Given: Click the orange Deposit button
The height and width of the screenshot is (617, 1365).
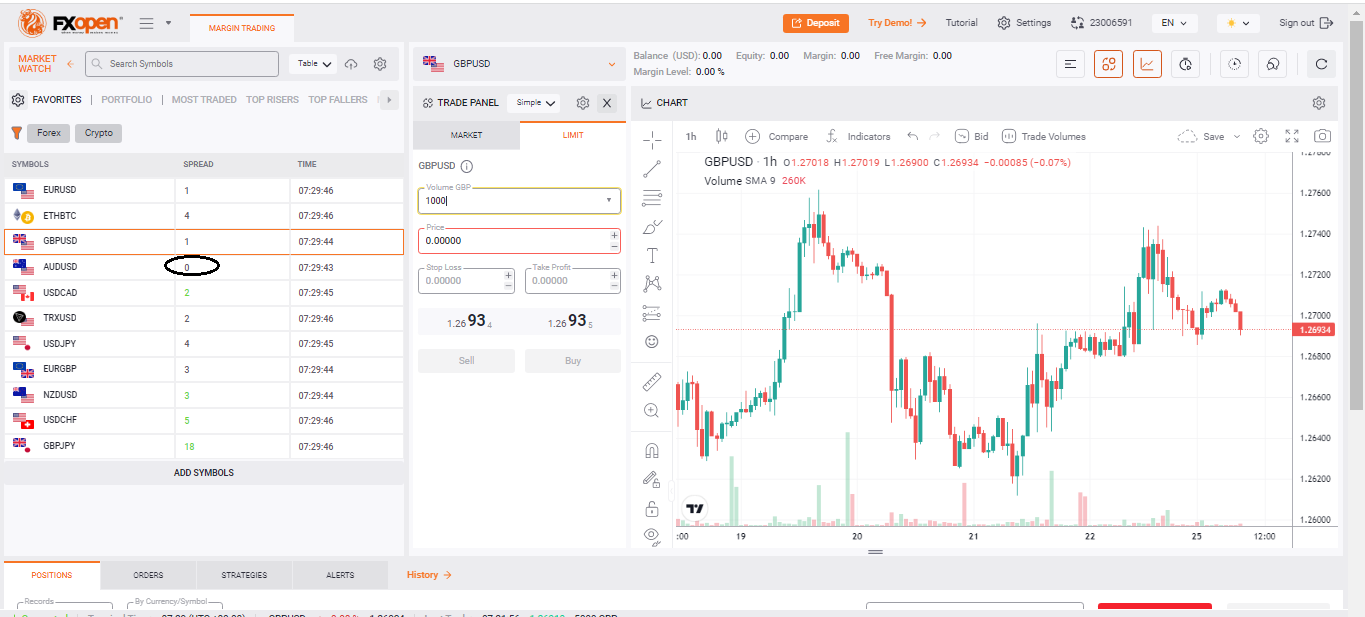Looking at the screenshot, I should pos(816,23).
